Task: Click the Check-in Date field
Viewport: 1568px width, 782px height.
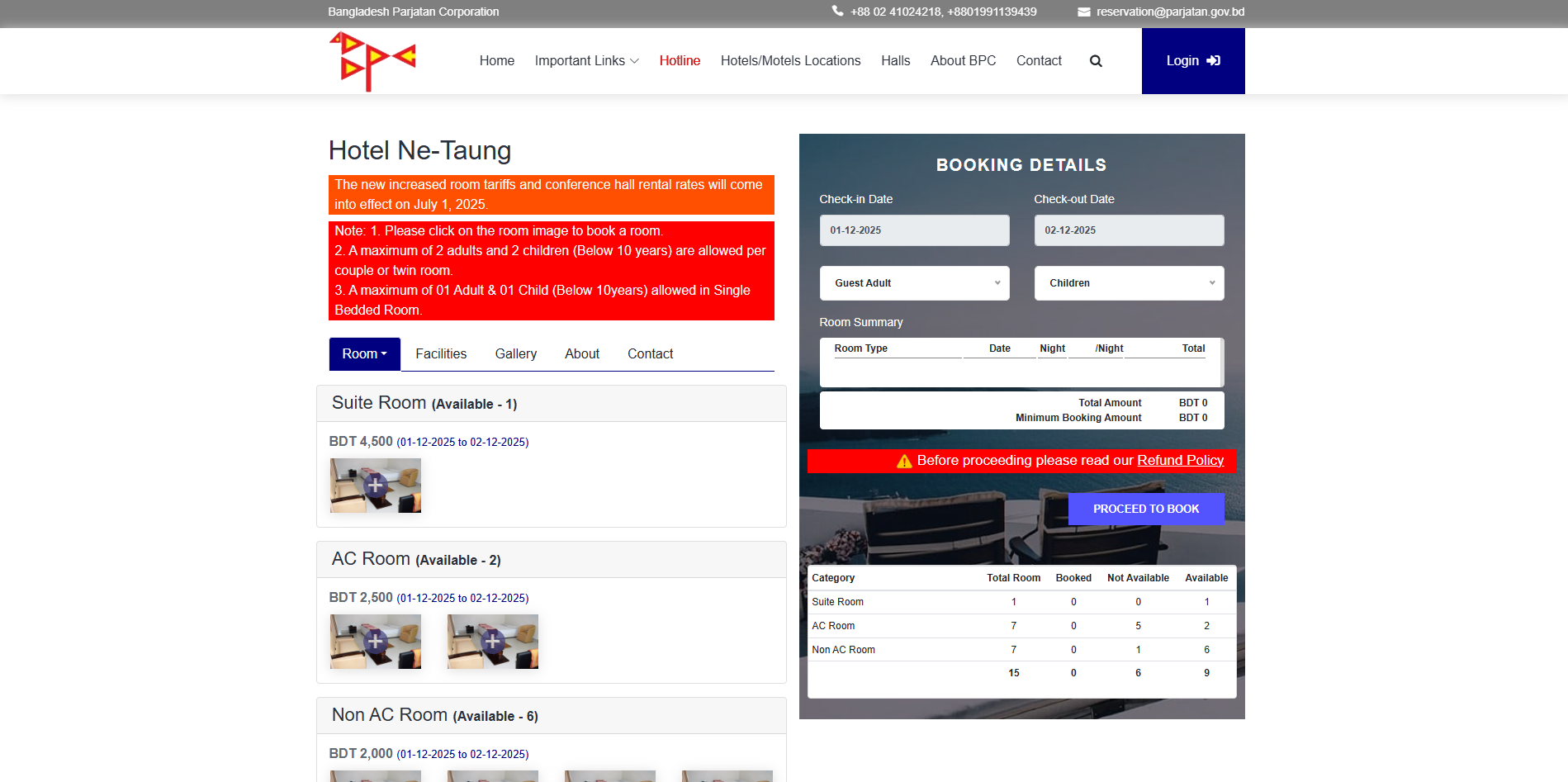Action: 914,230
